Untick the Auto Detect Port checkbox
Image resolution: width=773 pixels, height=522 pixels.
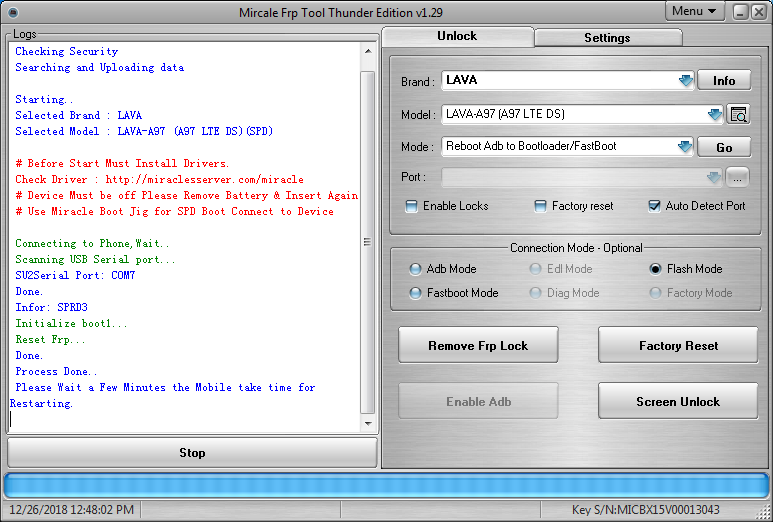point(654,206)
